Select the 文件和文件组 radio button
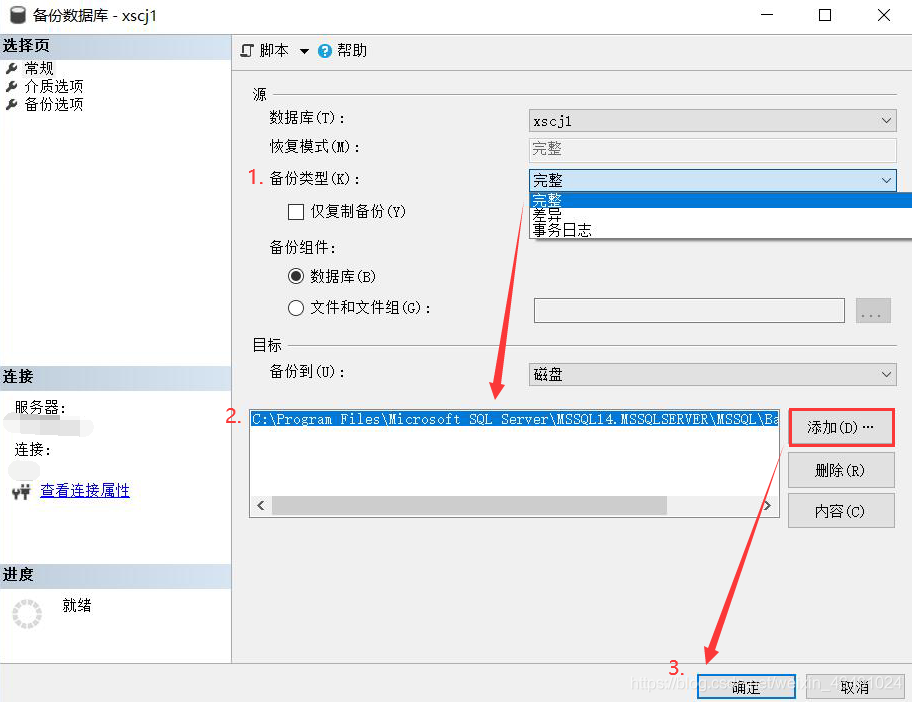The image size is (912, 702). click(296, 308)
